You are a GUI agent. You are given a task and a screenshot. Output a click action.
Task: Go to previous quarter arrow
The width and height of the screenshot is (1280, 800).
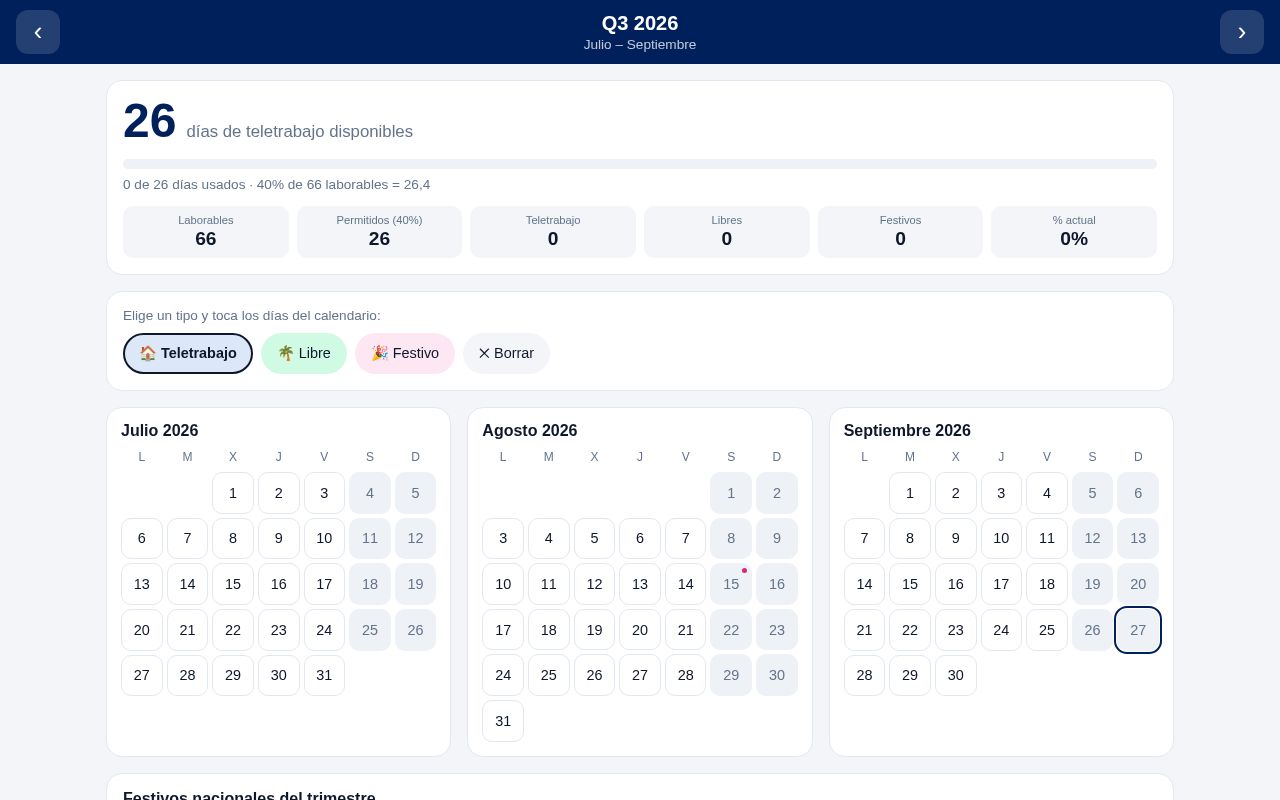(38, 32)
